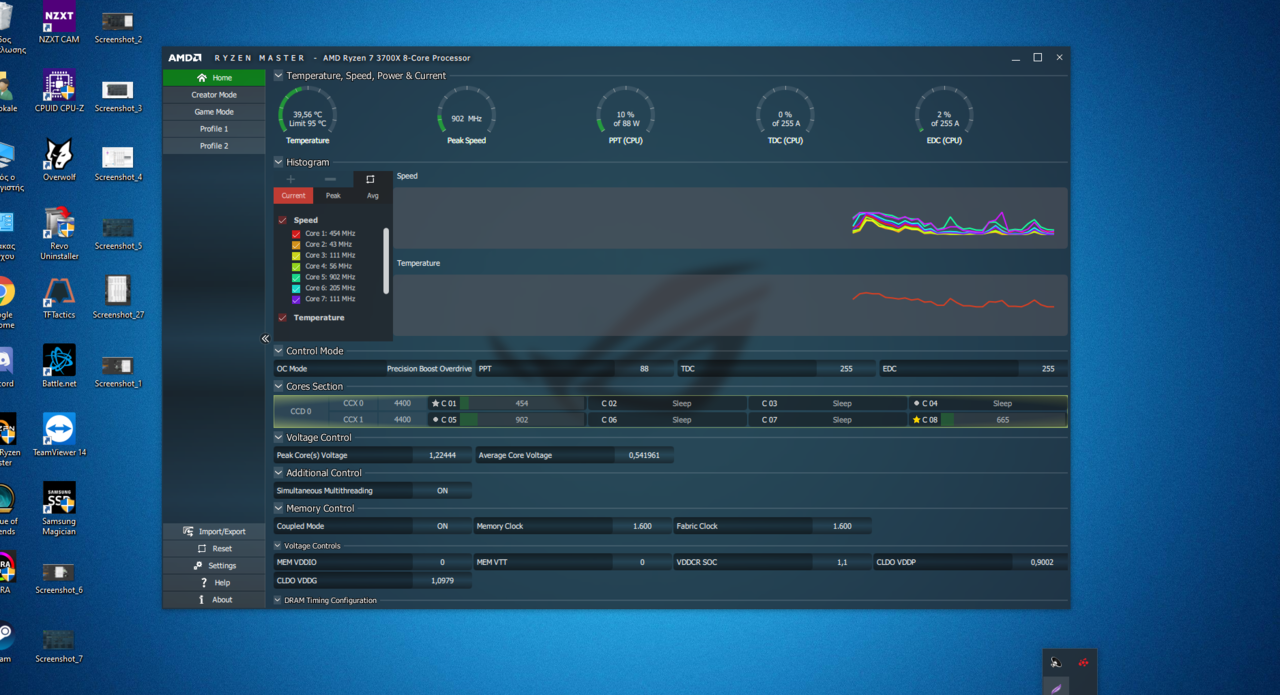1280x695 pixels.
Task: Uncheck the Core 2 orange checkbox
Action: [x=296, y=244]
